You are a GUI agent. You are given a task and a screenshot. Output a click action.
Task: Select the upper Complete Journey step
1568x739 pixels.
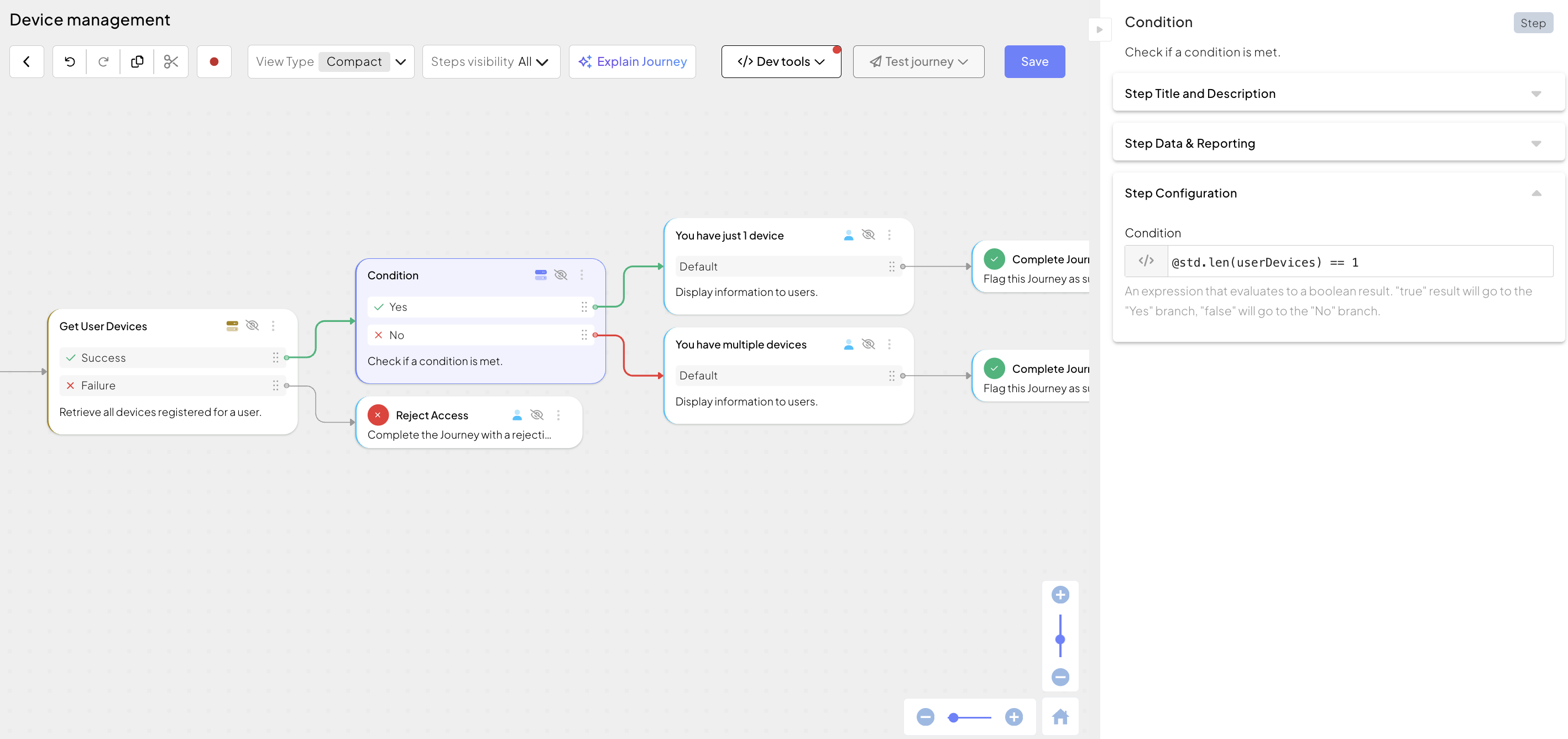coord(1031,267)
